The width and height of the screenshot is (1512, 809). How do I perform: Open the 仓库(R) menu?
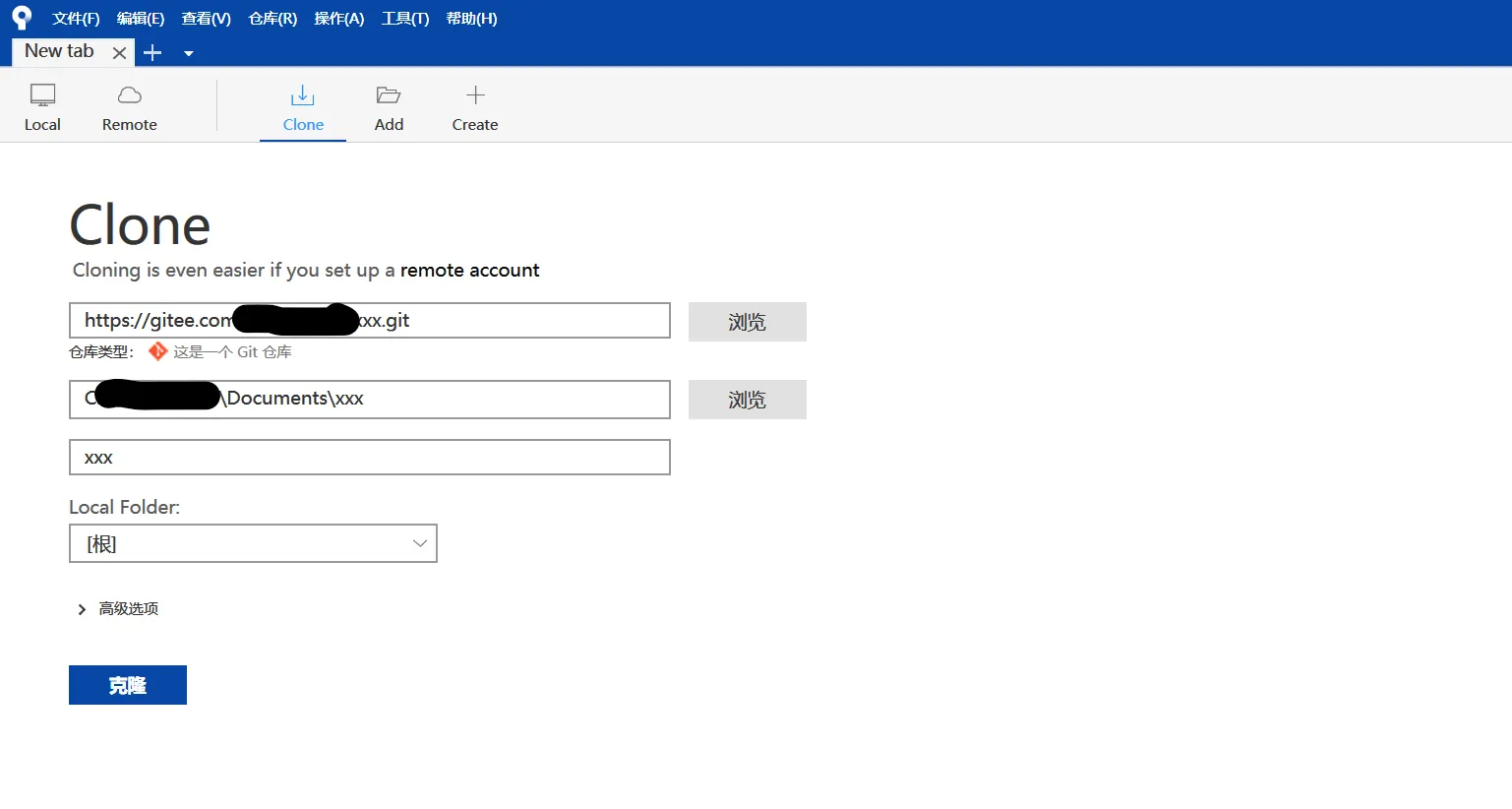[272, 19]
